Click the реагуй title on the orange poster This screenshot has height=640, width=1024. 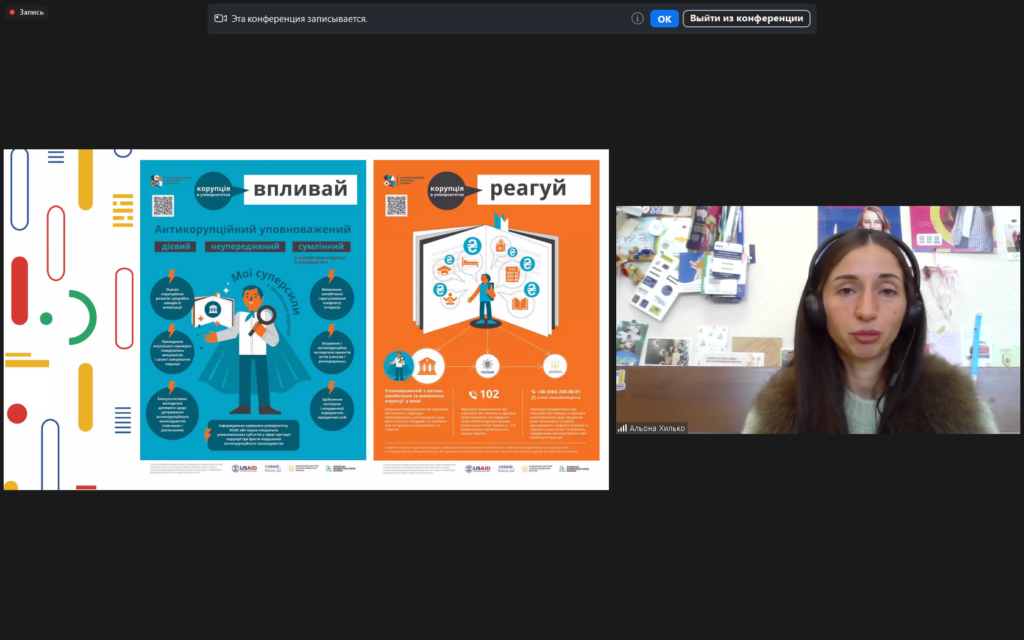point(528,188)
